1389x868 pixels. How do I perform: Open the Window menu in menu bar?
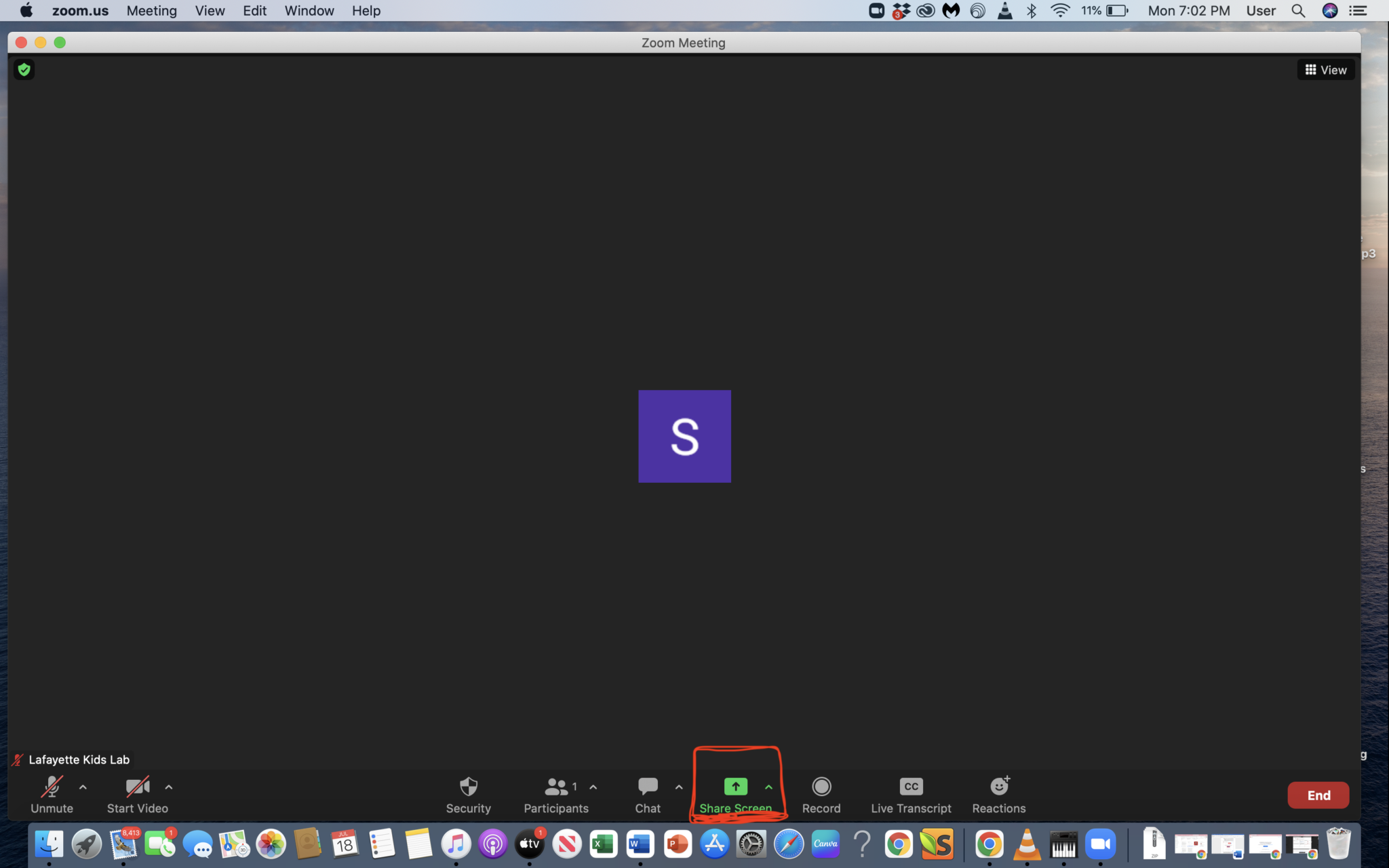[309, 11]
